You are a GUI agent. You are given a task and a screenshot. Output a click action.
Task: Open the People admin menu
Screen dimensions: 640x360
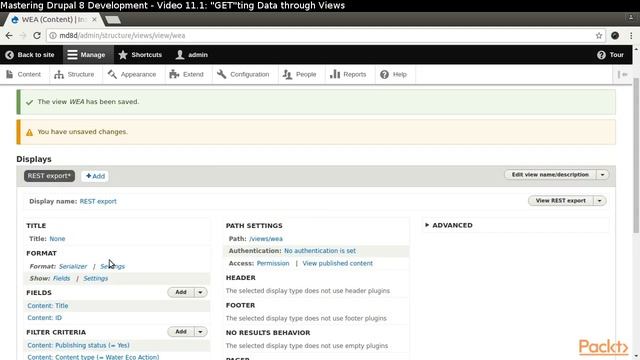click(x=300, y=74)
